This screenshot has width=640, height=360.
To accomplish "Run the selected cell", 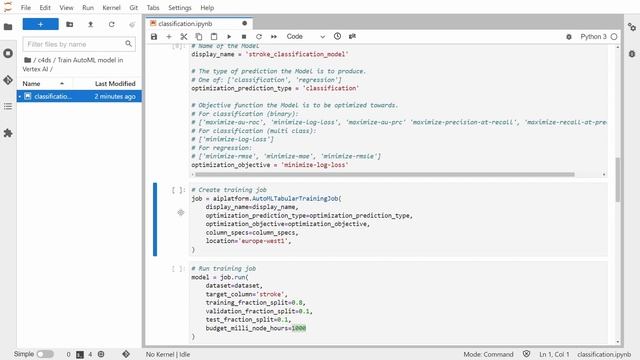I will coord(229,37).
